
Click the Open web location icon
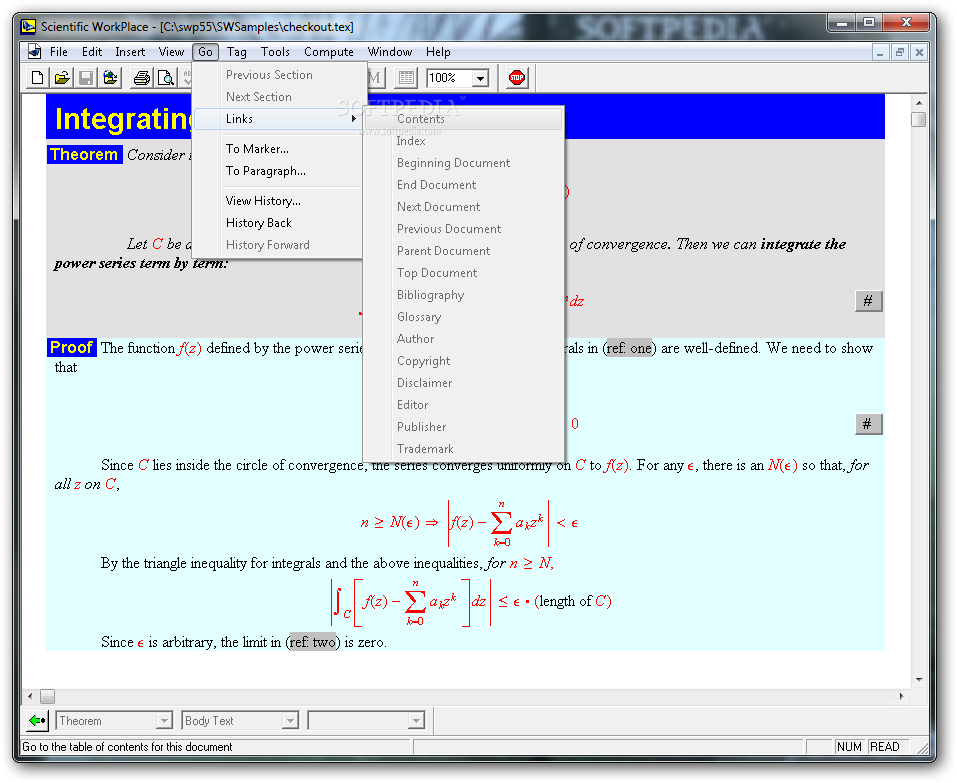click(110, 78)
